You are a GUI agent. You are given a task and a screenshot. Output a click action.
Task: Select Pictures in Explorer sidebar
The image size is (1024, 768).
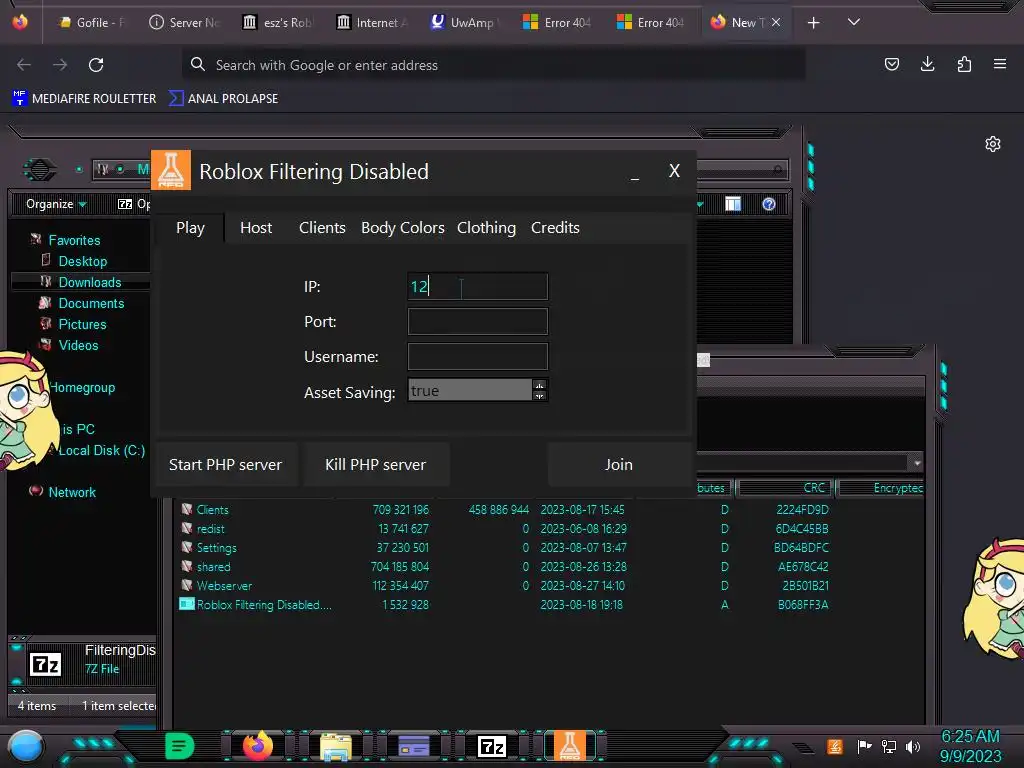[x=82, y=324]
